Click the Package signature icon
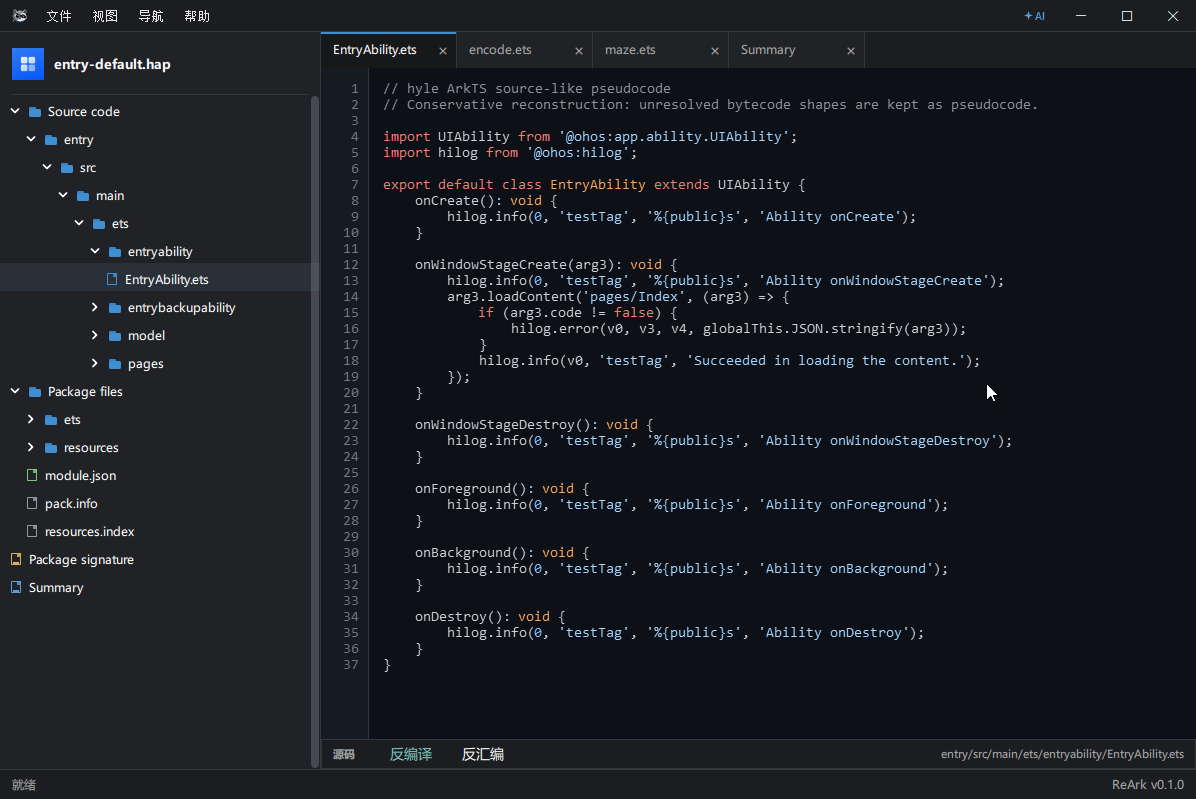 16,559
